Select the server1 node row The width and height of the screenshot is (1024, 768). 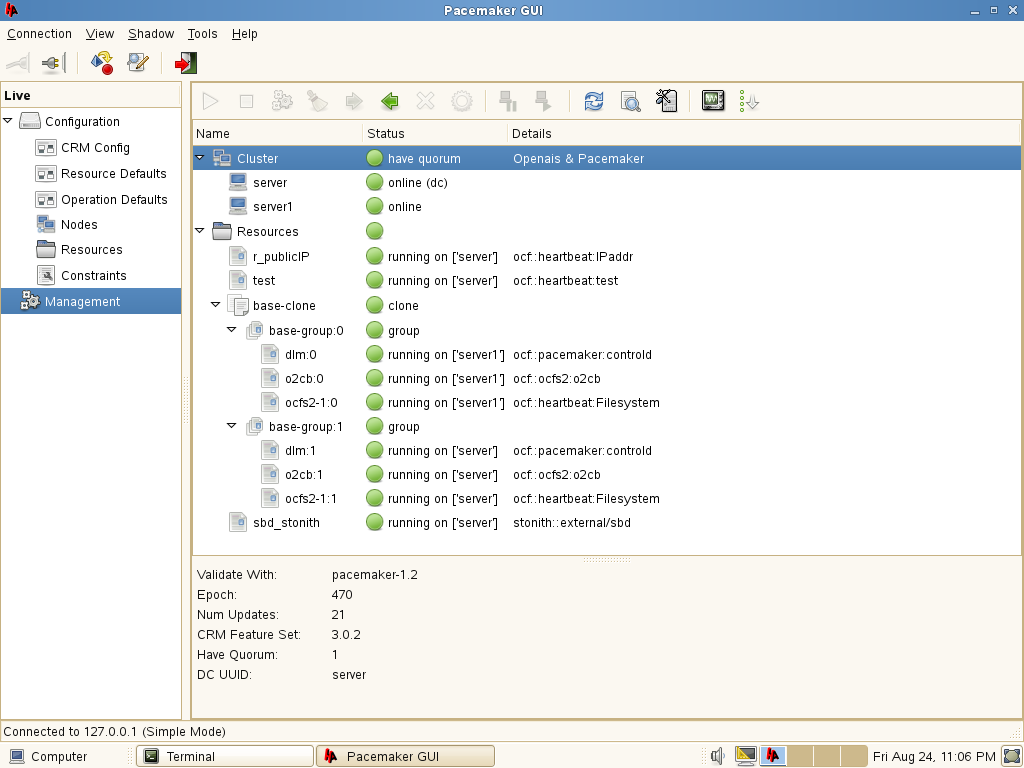pos(607,206)
